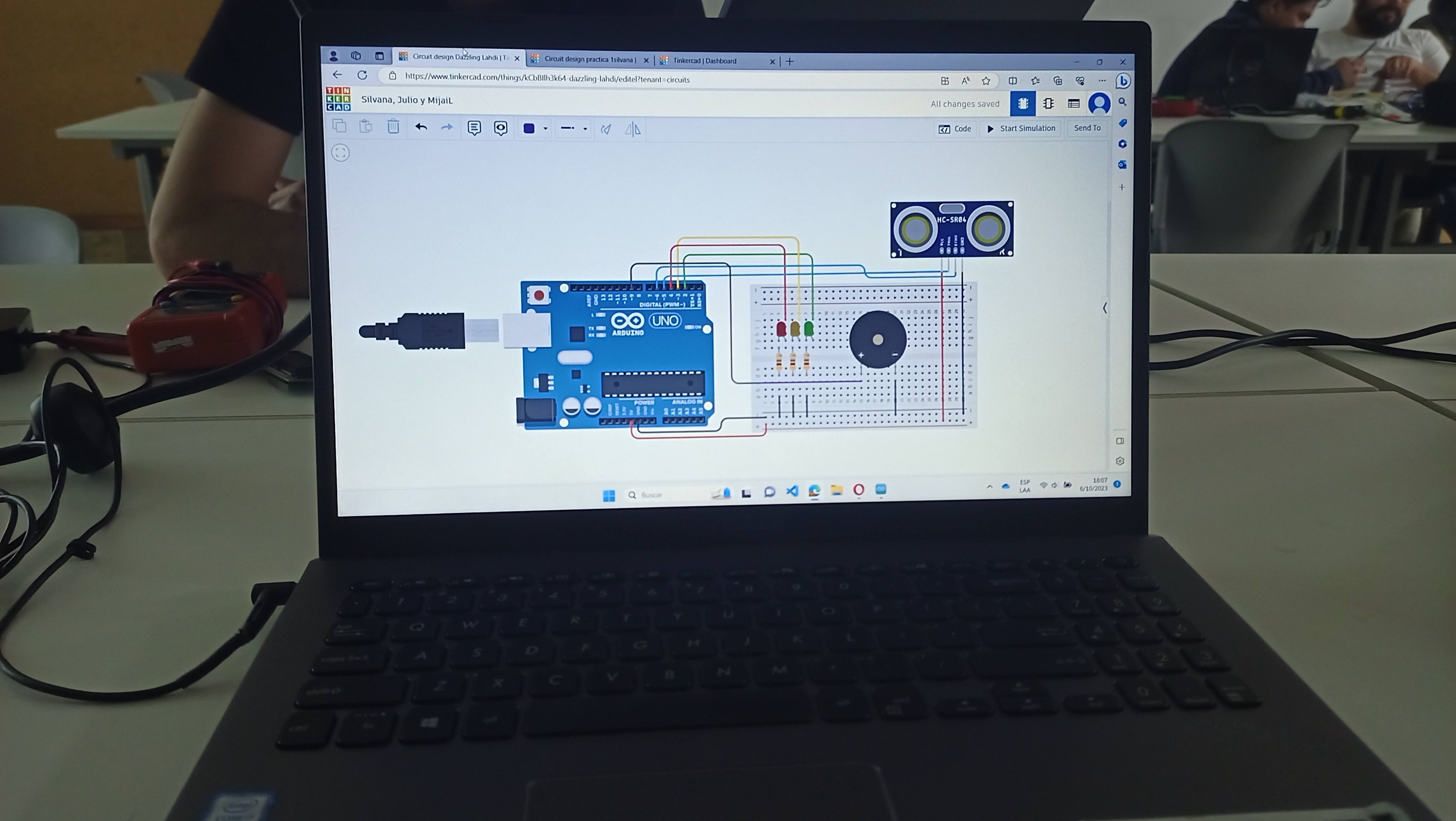Screen dimensions: 1456x821
Task: Open a new browser tab
Action: click(790, 61)
